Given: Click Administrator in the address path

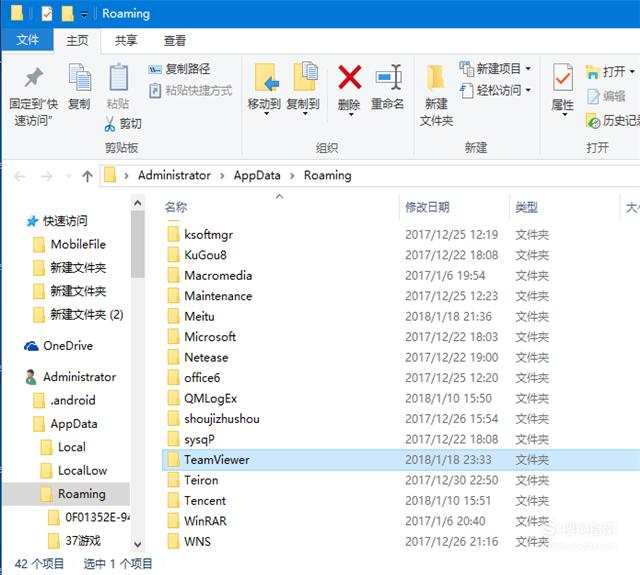Looking at the screenshot, I should click(174, 175).
